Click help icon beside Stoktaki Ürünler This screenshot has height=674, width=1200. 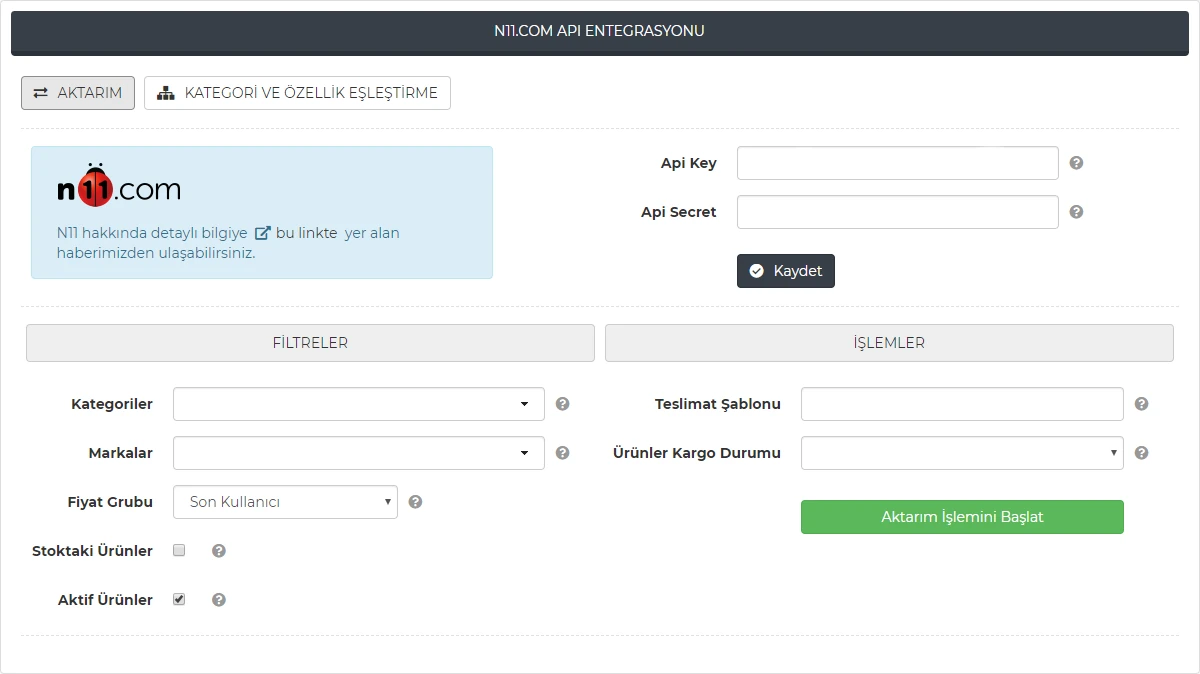coord(219,551)
